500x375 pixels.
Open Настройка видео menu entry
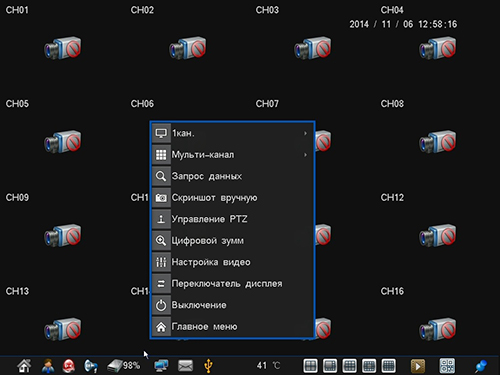(232, 262)
